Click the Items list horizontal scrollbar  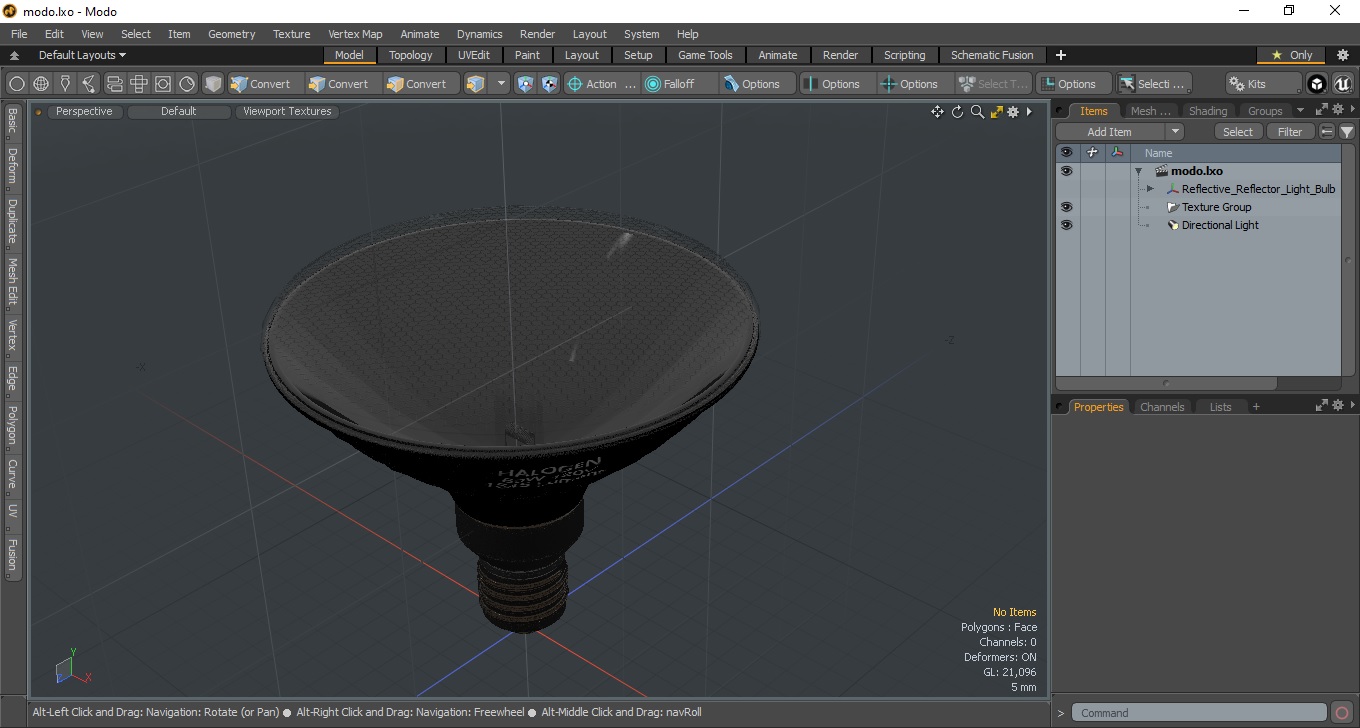point(1166,383)
